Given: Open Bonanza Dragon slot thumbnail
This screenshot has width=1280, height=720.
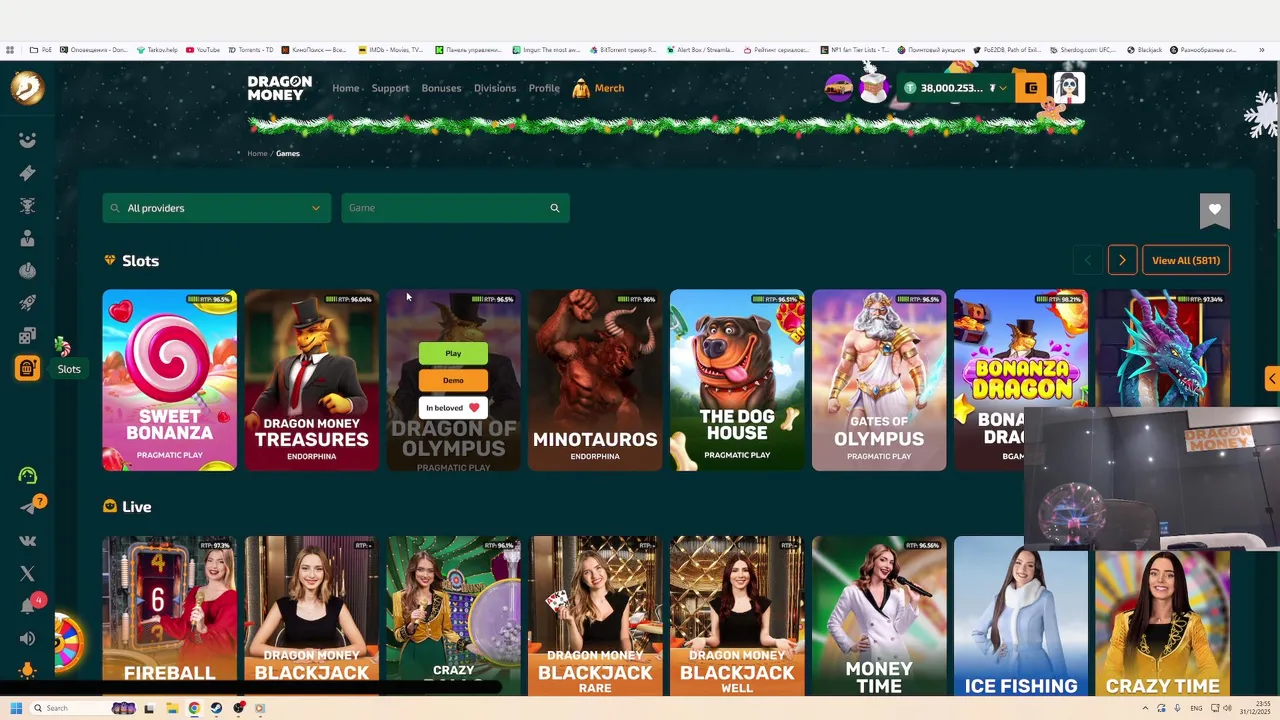Looking at the screenshot, I should tap(1021, 380).
